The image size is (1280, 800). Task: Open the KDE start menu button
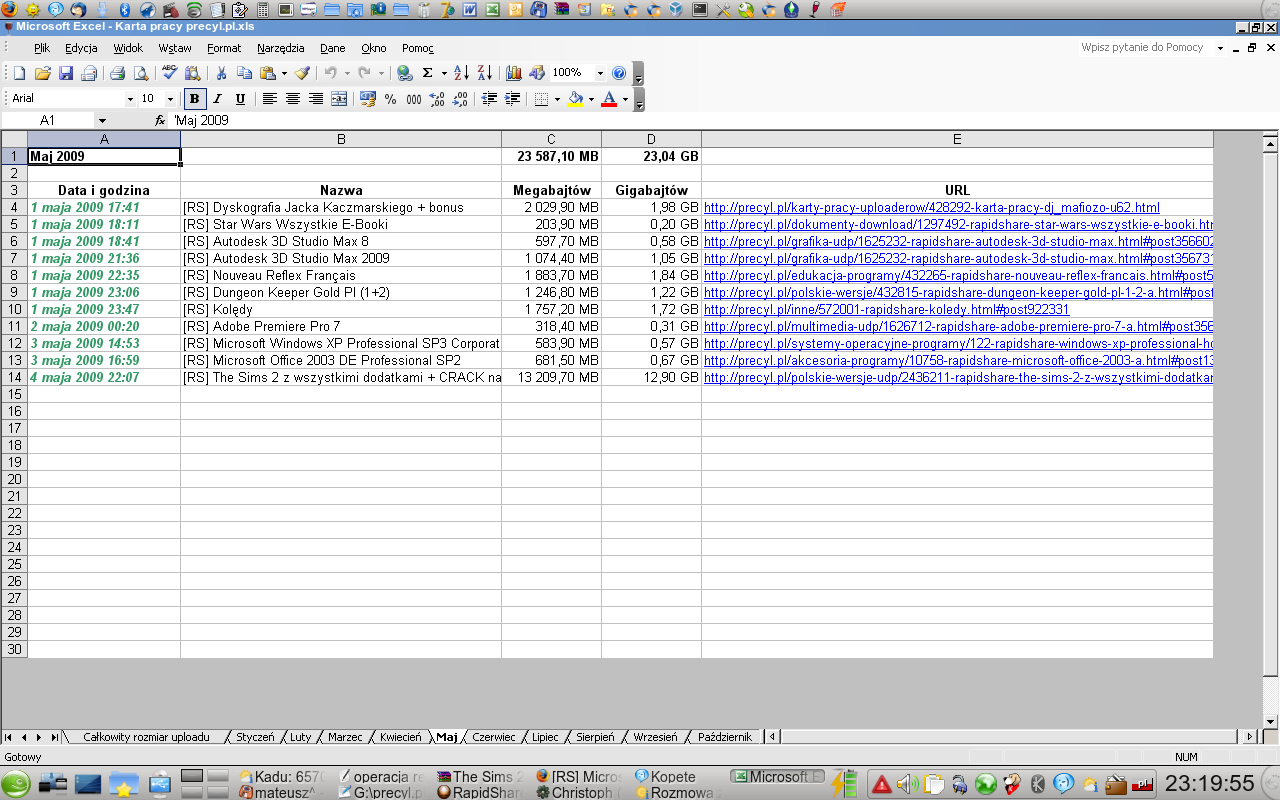(x=16, y=784)
